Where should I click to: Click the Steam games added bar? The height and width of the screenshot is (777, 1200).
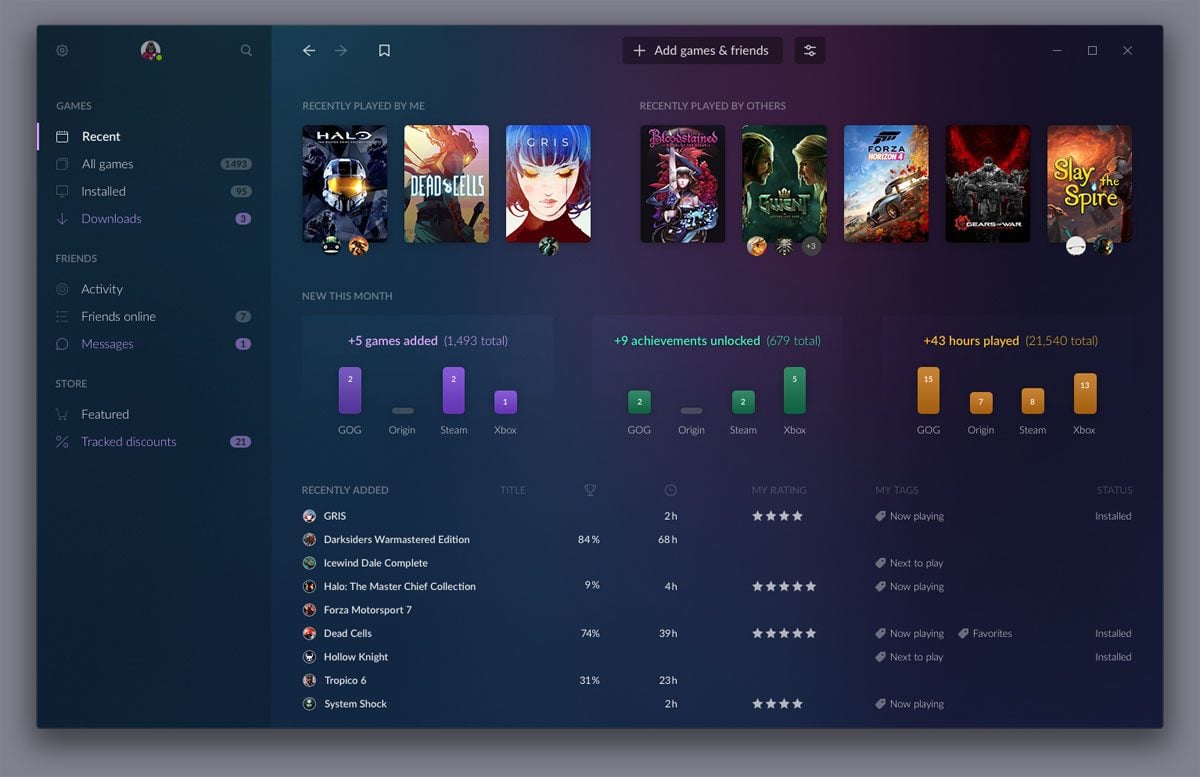[454, 391]
